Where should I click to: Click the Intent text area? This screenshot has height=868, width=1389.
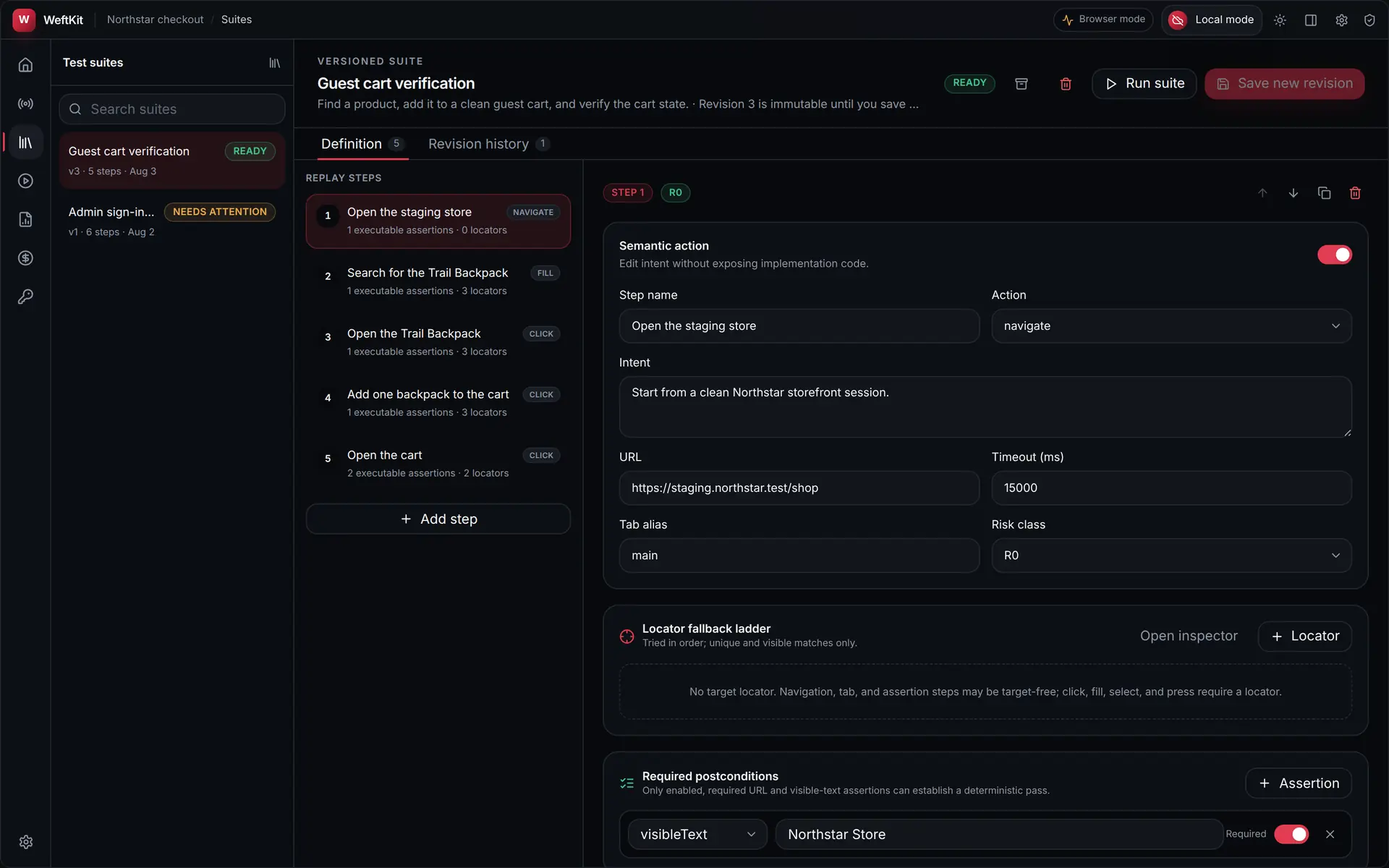point(985,407)
